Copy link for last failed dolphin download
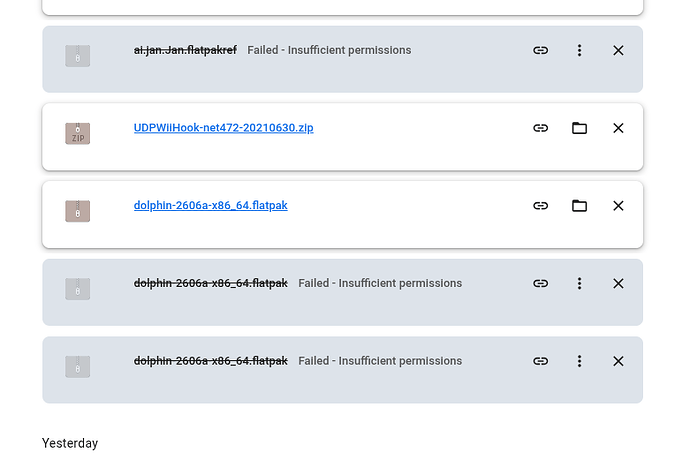This screenshot has height=460, width=690. pyautogui.click(x=540, y=361)
